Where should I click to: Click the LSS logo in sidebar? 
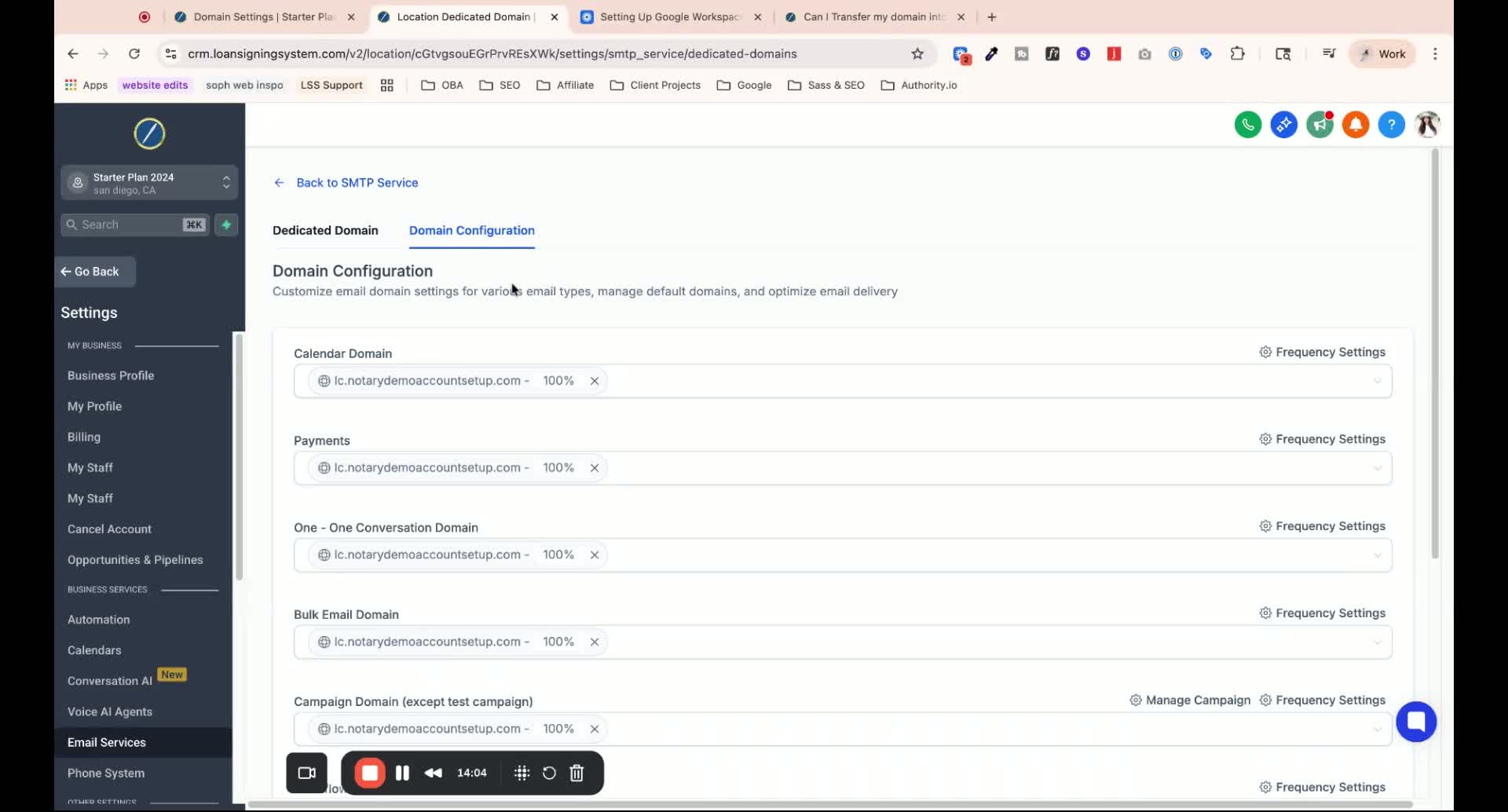tap(149, 134)
